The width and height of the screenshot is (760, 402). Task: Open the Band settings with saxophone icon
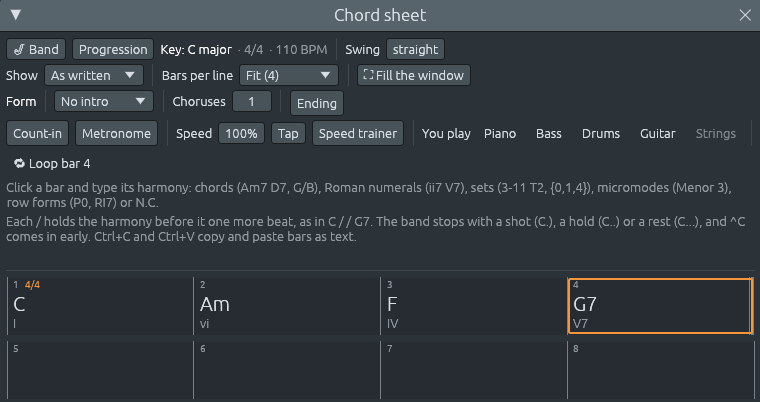[36, 49]
